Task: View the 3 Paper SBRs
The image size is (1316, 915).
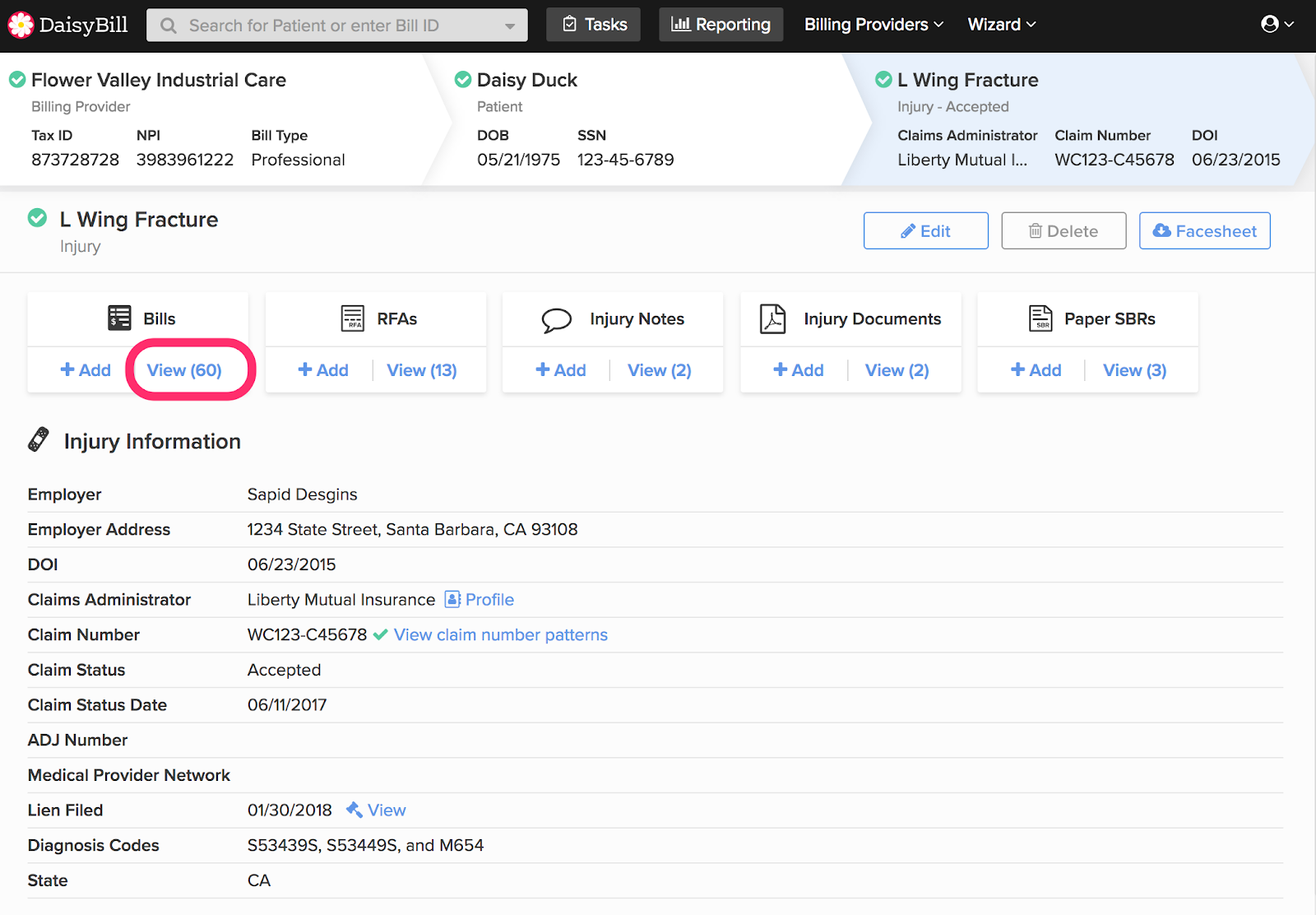Action: (x=1135, y=370)
